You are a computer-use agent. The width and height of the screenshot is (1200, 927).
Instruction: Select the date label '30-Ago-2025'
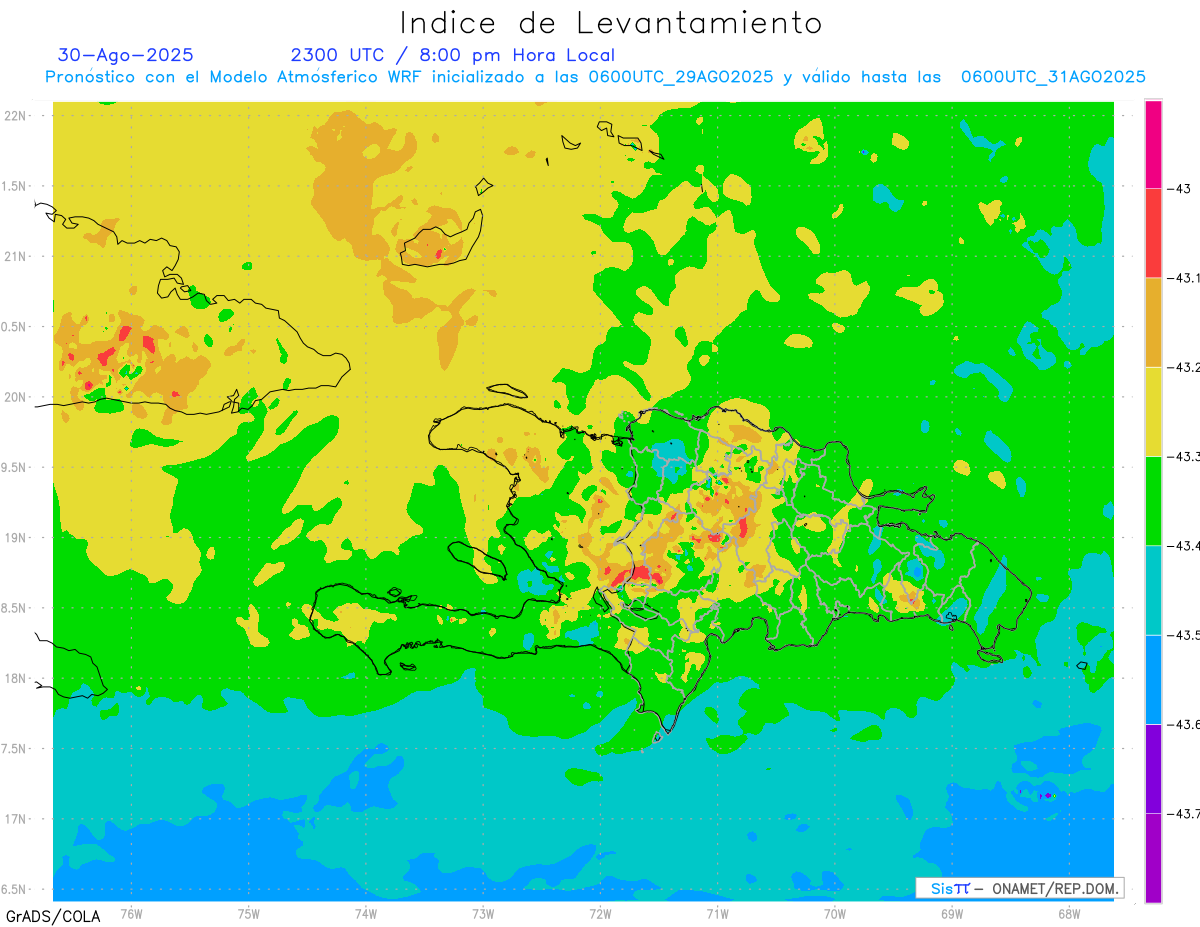pyautogui.click(x=126, y=55)
